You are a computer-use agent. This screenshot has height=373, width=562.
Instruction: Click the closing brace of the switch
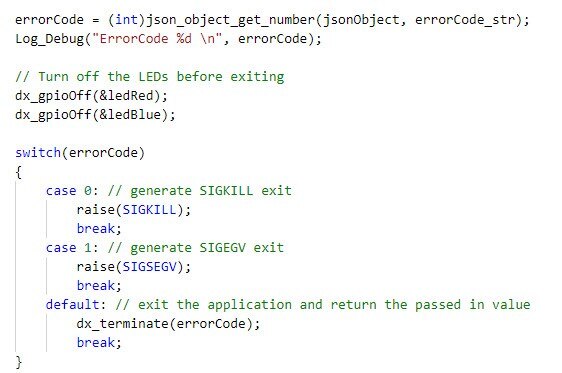pyautogui.click(x=19, y=362)
